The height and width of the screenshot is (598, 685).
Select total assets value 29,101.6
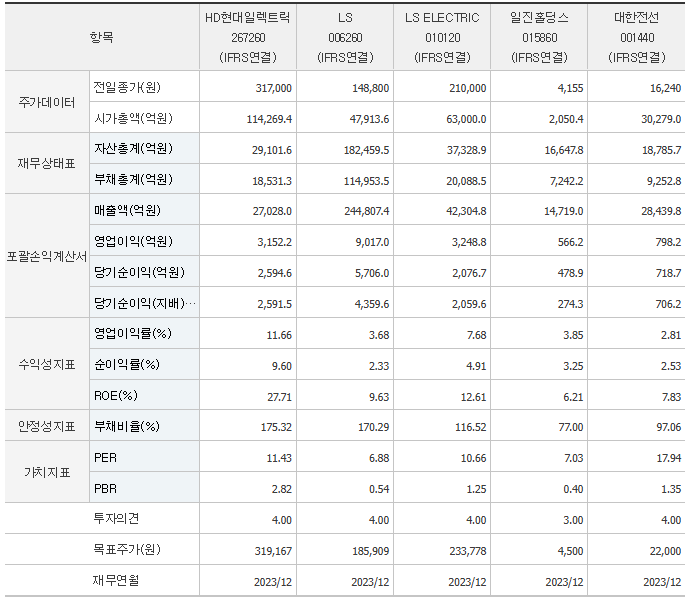coord(272,150)
